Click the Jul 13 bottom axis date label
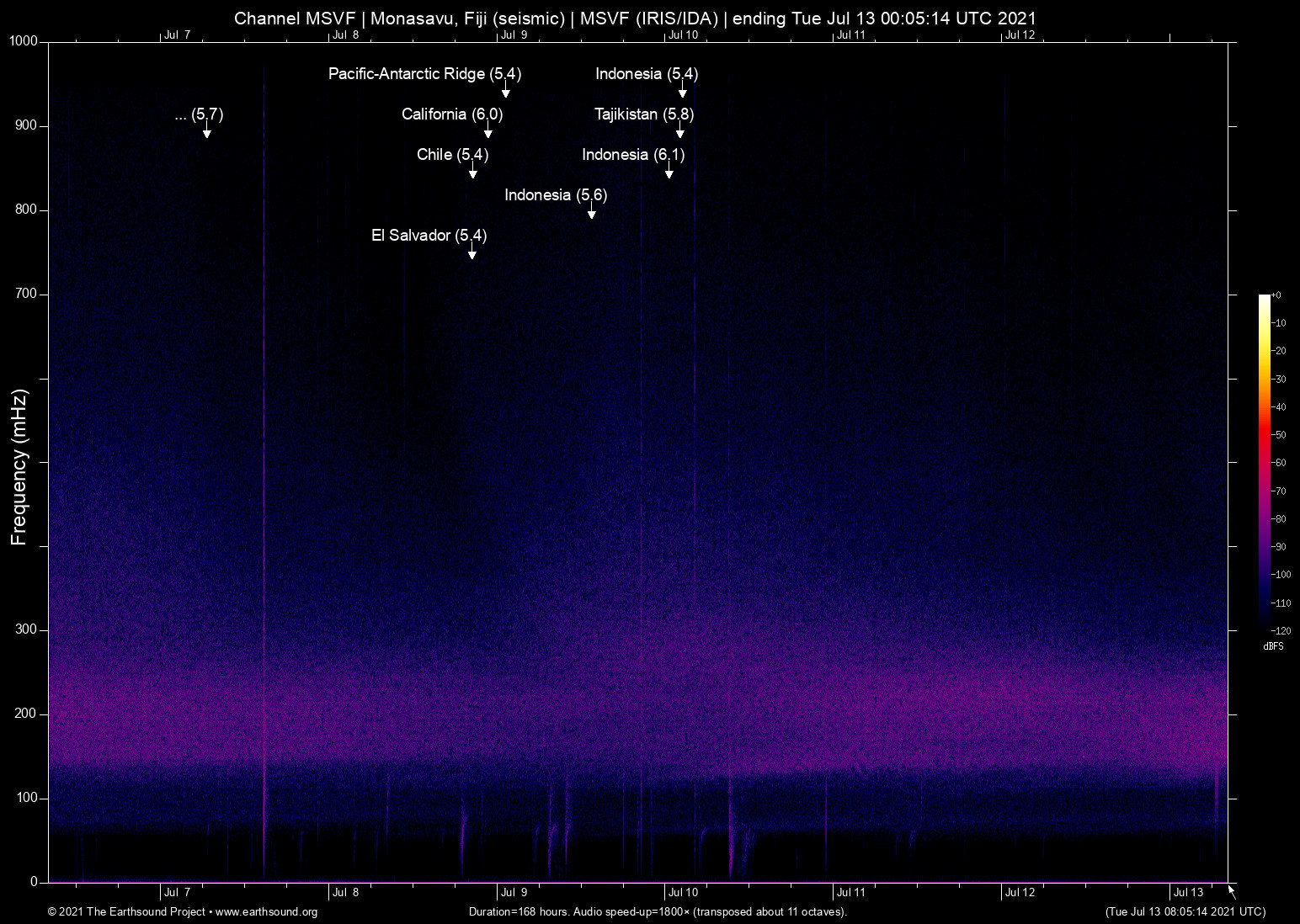Screen dimensions: 1300x924 [1188, 892]
